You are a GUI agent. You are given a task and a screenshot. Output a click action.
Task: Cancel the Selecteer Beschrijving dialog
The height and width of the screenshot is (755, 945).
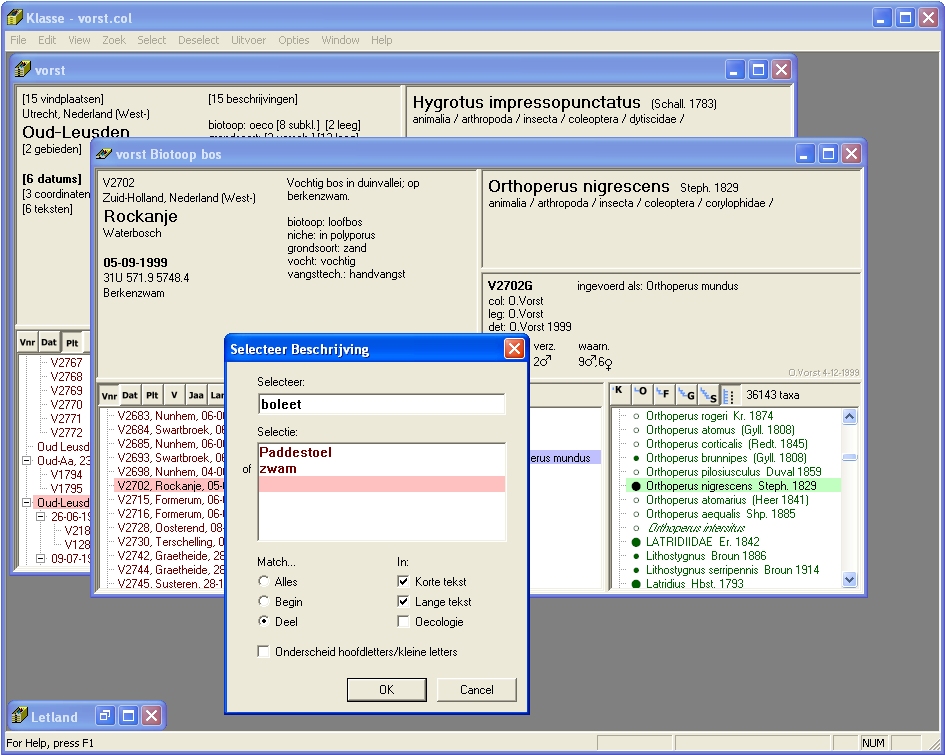pyautogui.click(x=476, y=689)
